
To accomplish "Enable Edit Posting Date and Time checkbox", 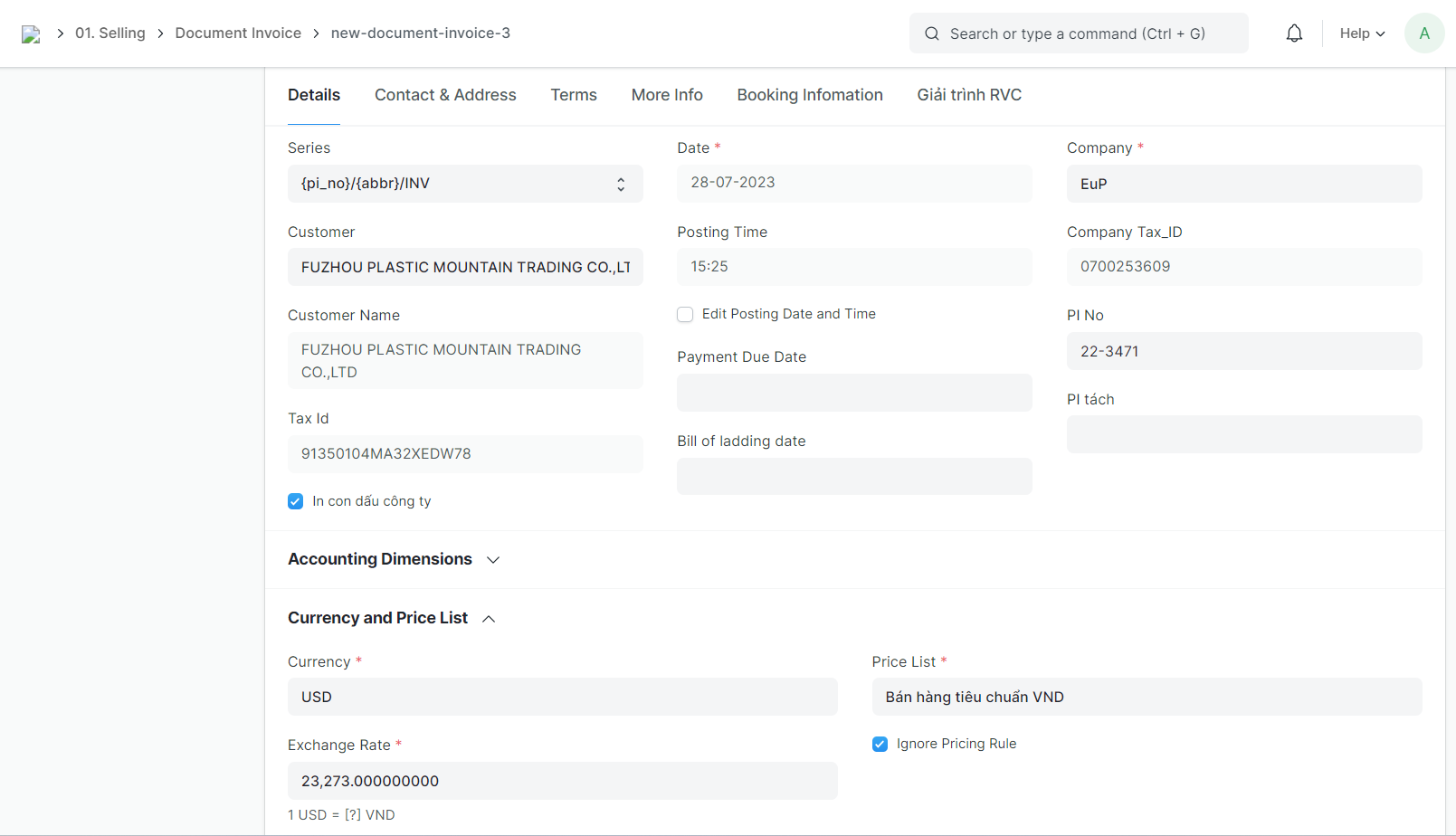I will (x=685, y=314).
